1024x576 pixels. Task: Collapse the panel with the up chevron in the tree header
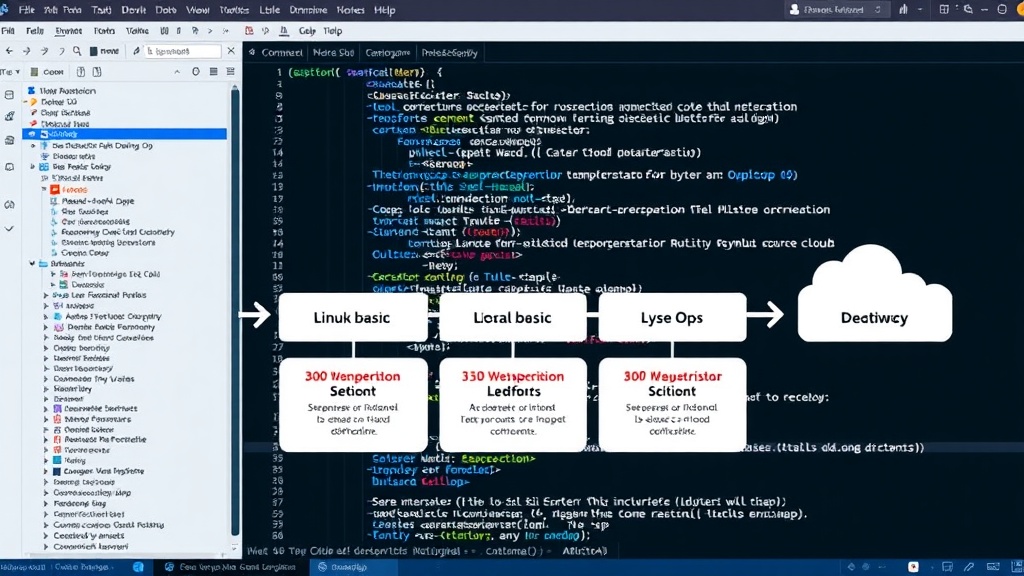[177, 72]
